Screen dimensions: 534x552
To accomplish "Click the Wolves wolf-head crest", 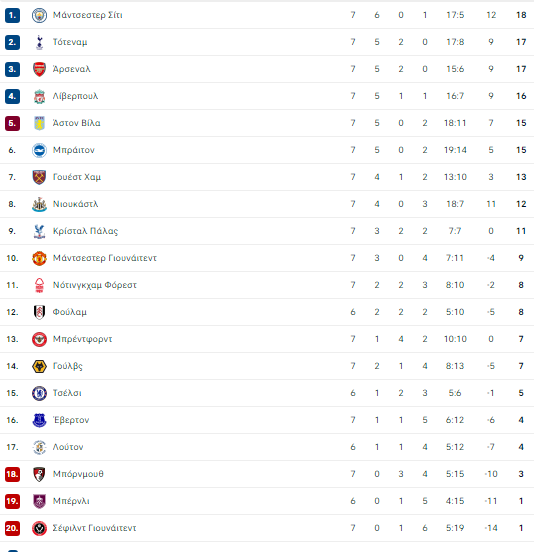I will (x=39, y=366).
